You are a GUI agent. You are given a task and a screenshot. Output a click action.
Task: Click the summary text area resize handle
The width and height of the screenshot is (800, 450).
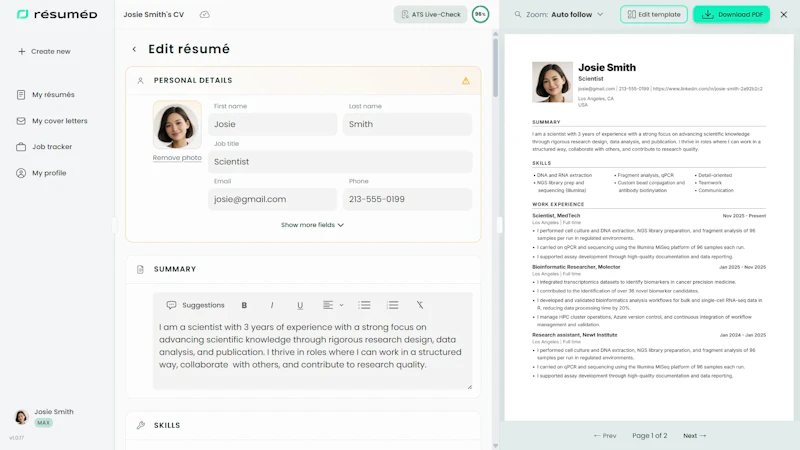[469, 387]
